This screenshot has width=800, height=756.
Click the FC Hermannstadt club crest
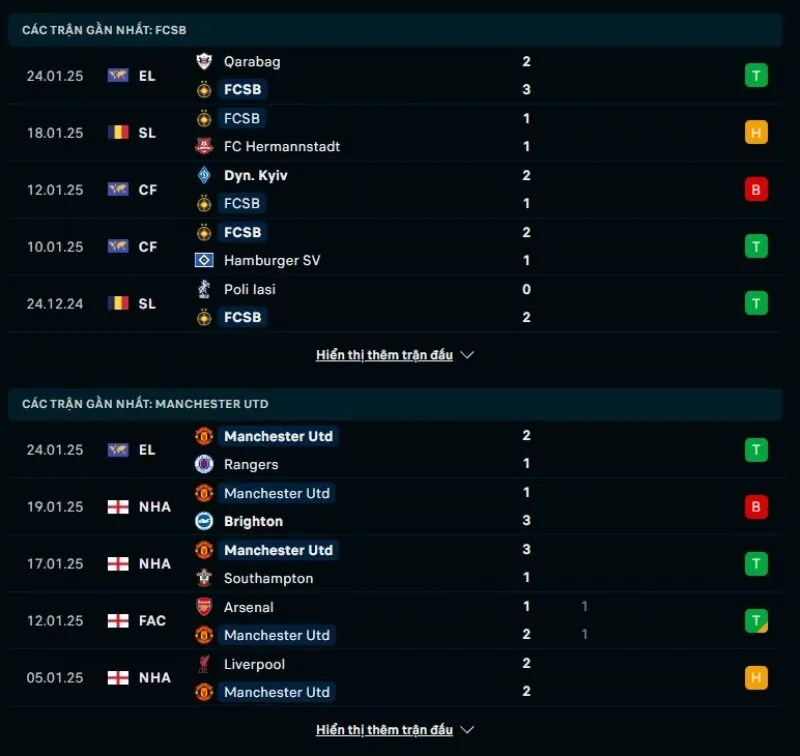pos(204,146)
